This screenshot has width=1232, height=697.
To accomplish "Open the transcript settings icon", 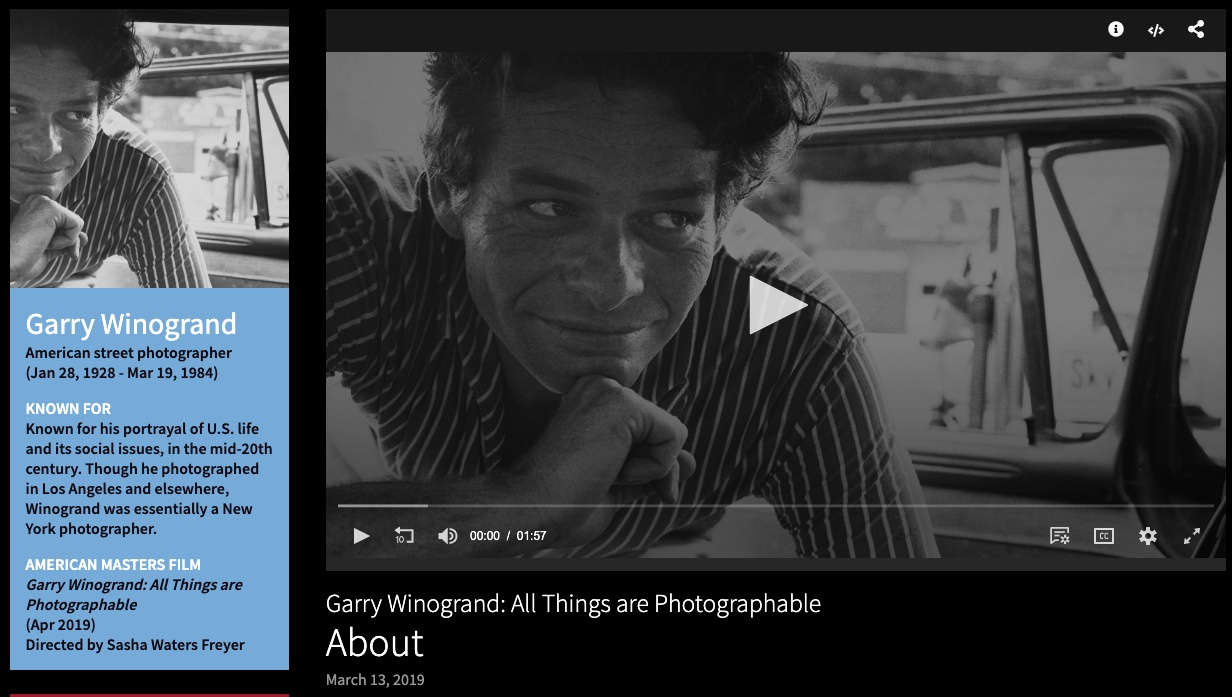I will tap(1059, 537).
